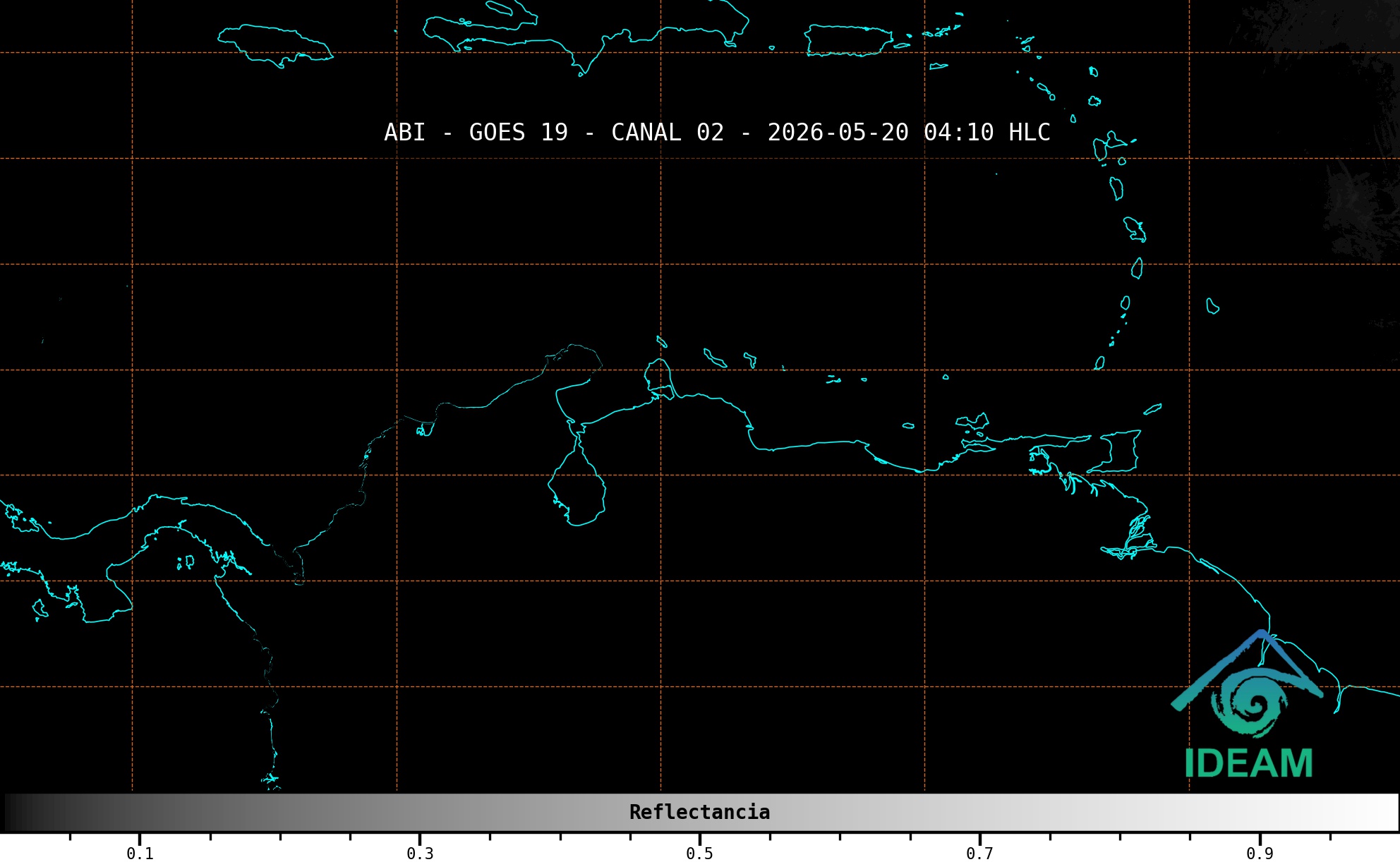Viewport: 1400px width, 862px height.
Task: Click the 0.1 tick on reflectance scale
Action: click(140, 838)
